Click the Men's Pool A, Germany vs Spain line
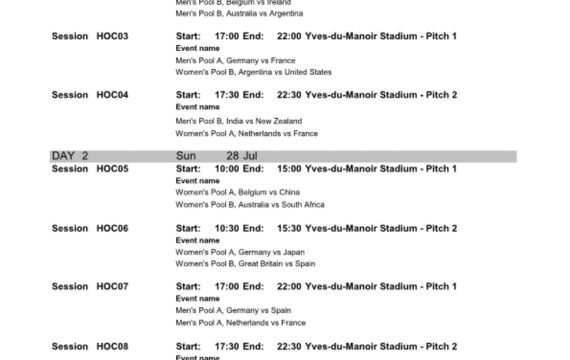 233,310
